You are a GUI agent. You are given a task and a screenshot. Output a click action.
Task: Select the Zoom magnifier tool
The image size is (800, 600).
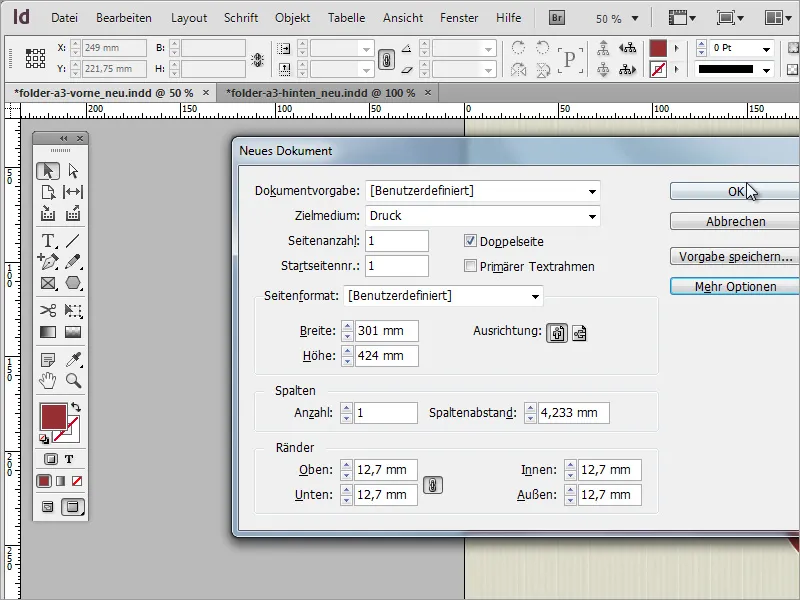coord(73,381)
